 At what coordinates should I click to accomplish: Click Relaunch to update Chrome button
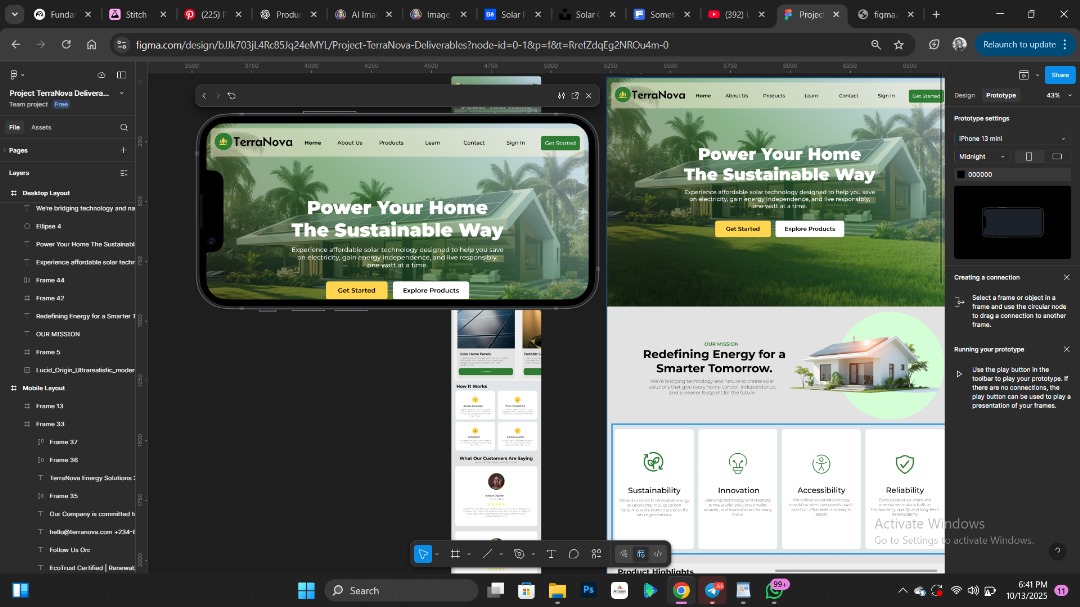pos(1025,45)
